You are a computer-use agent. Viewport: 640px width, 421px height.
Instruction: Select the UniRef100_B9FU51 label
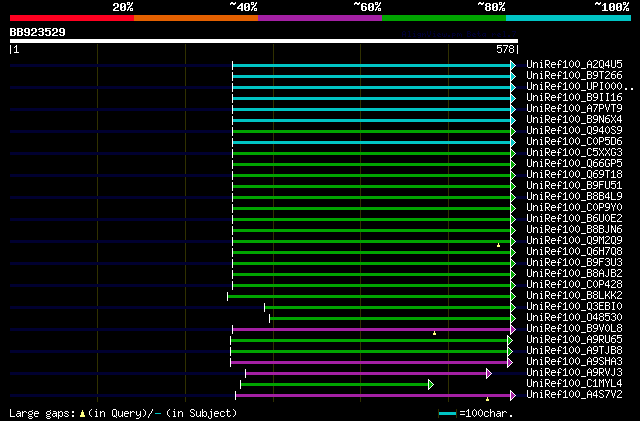pos(574,185)
